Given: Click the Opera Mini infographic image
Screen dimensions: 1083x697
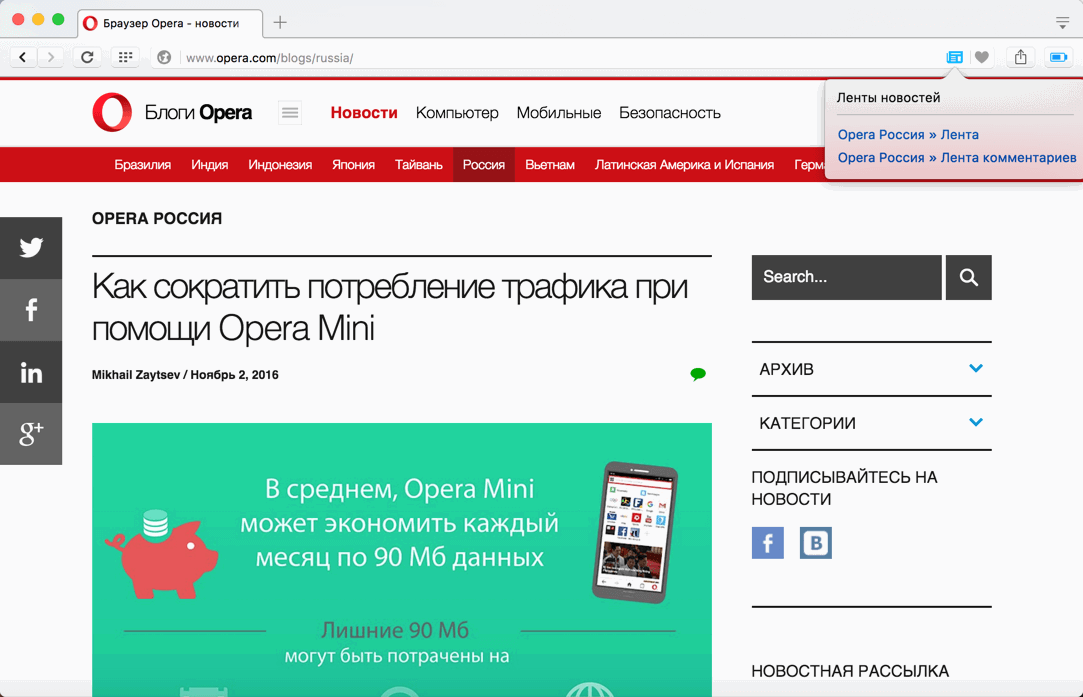Looking at the screenshot, I should [401, 560].
